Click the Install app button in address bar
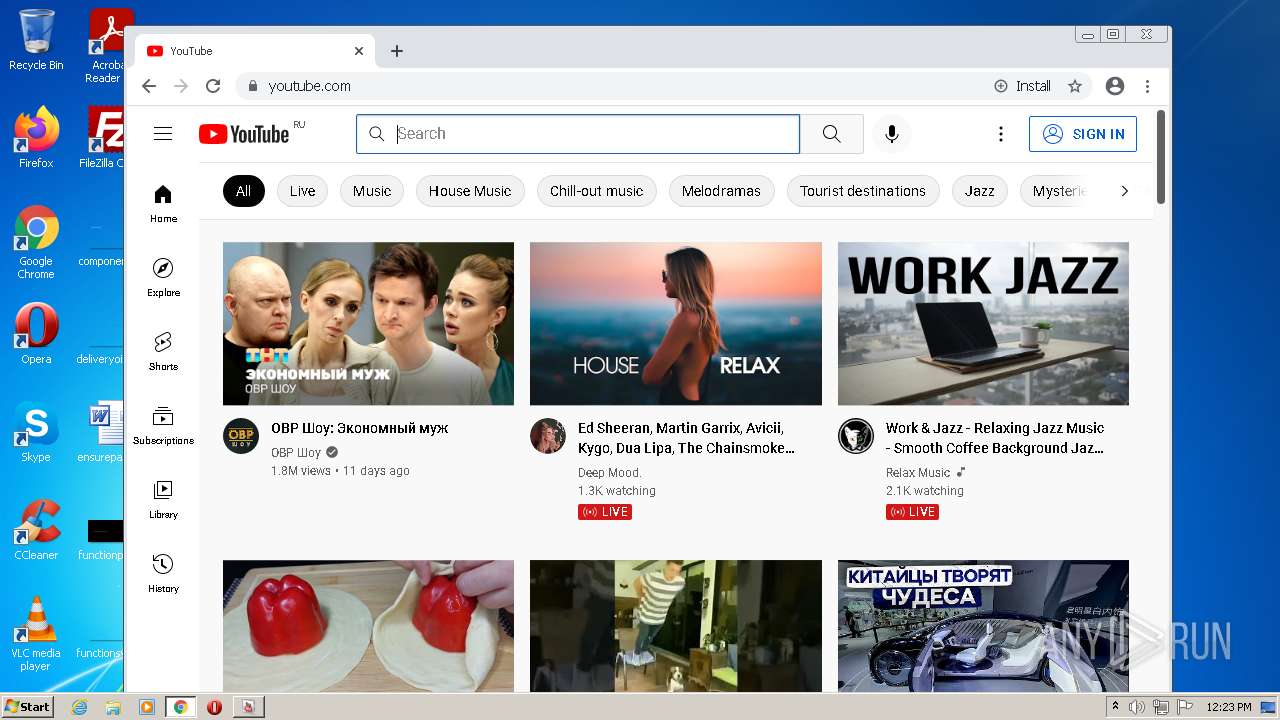This screenshot has height=720, width=1280. coord(1022,86)
